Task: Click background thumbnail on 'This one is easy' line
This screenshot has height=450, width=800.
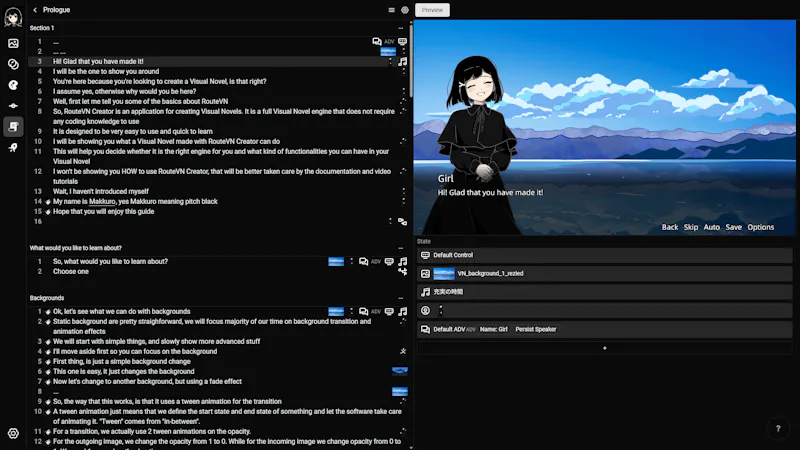Action: (399, 371)
